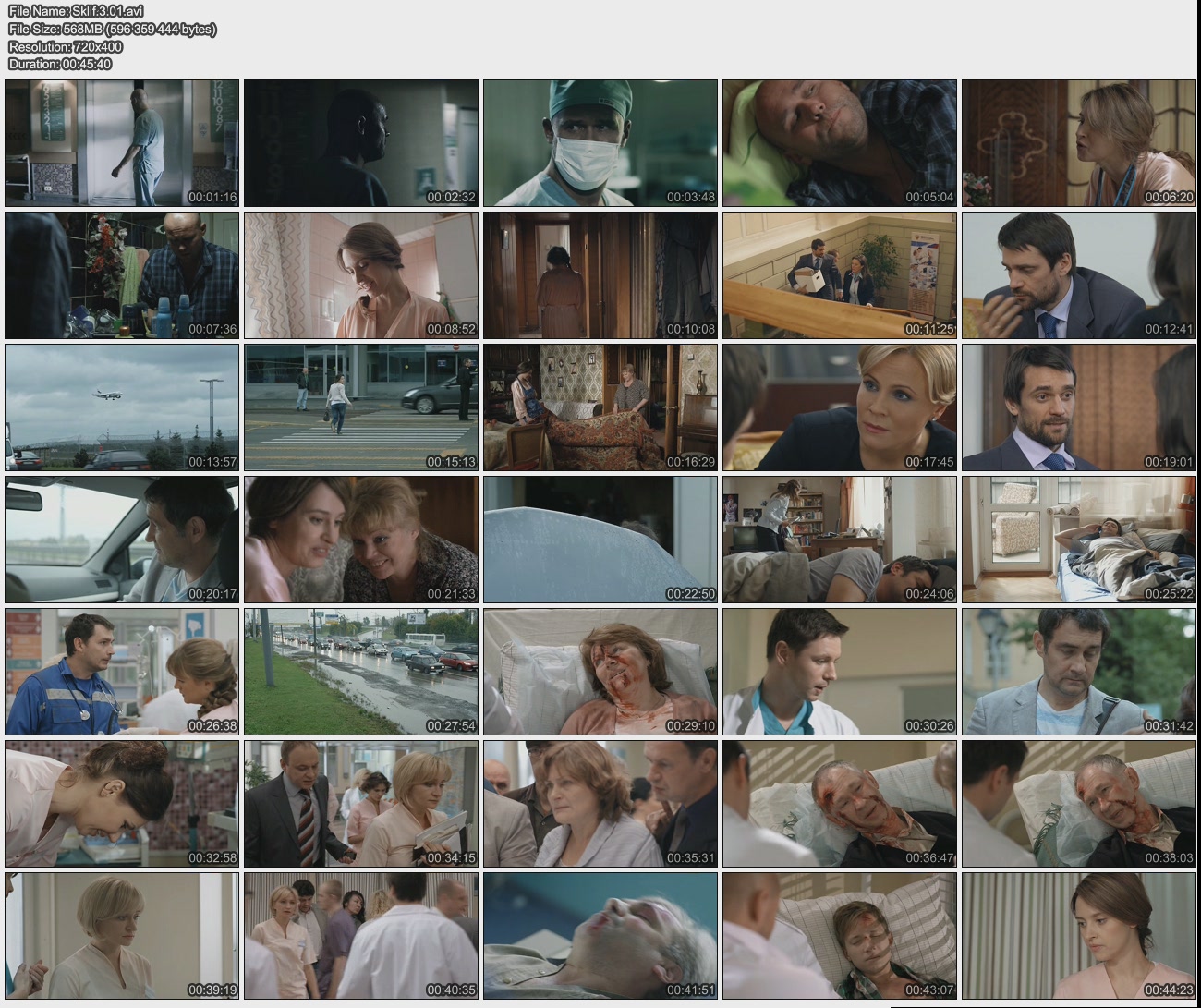Select the airplane landing frame at 00:13:57
The width and height of the screenshot is (1201, 1008).
tap(122, 407)
